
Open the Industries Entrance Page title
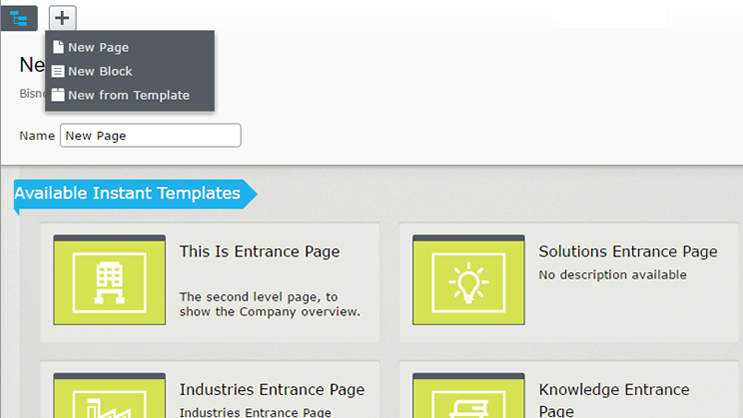tap(272, 390)
